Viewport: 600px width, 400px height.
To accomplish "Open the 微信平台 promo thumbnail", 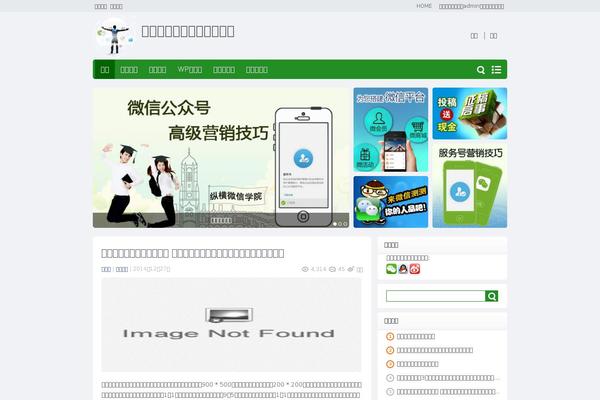I will point(391,130).
